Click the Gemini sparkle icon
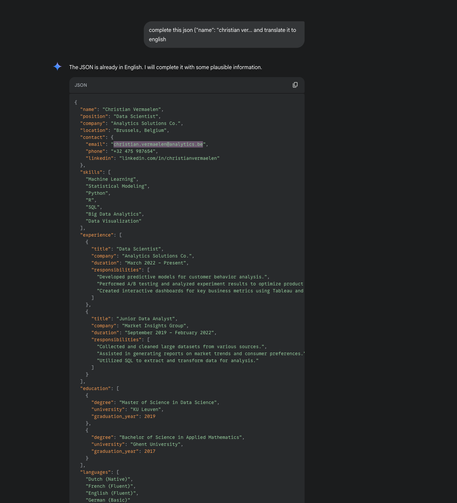Viewport: 457px width, 503px height. 57,67
